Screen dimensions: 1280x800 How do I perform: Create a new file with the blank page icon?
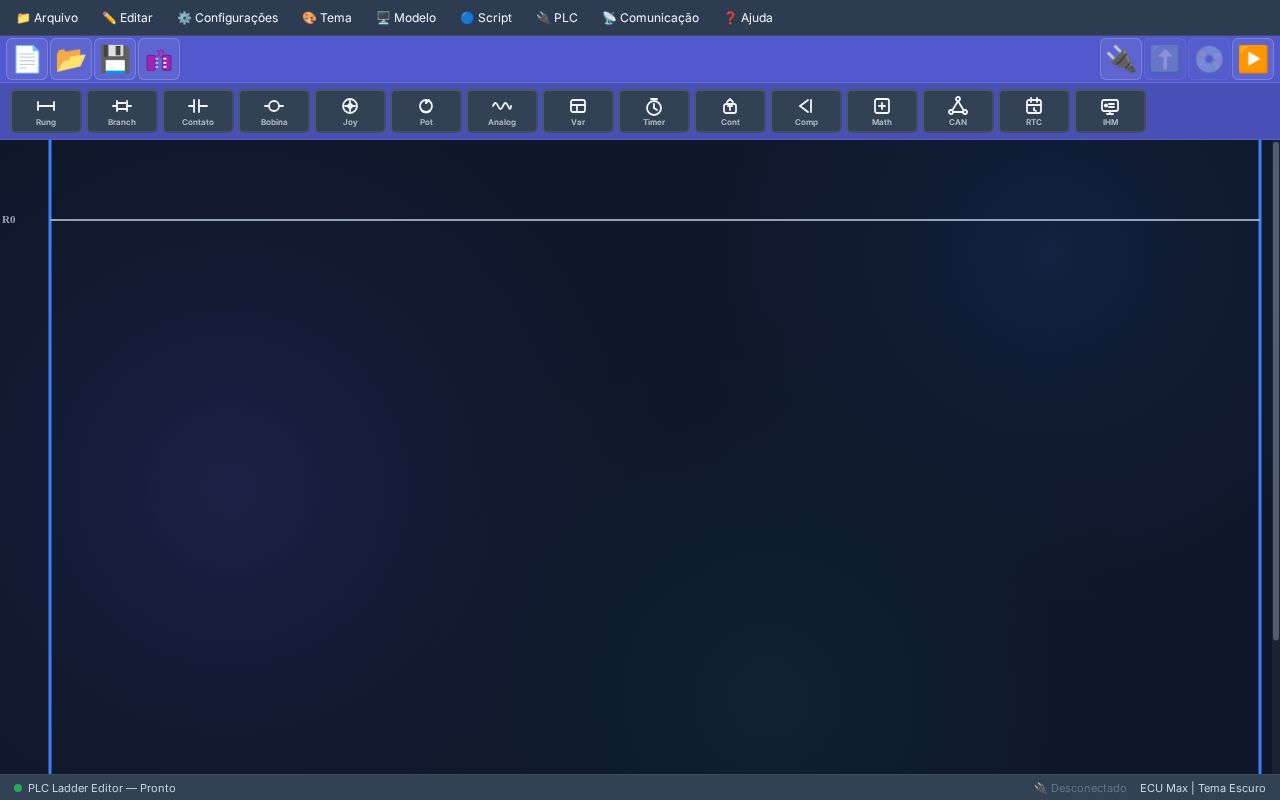click(27, 59)
